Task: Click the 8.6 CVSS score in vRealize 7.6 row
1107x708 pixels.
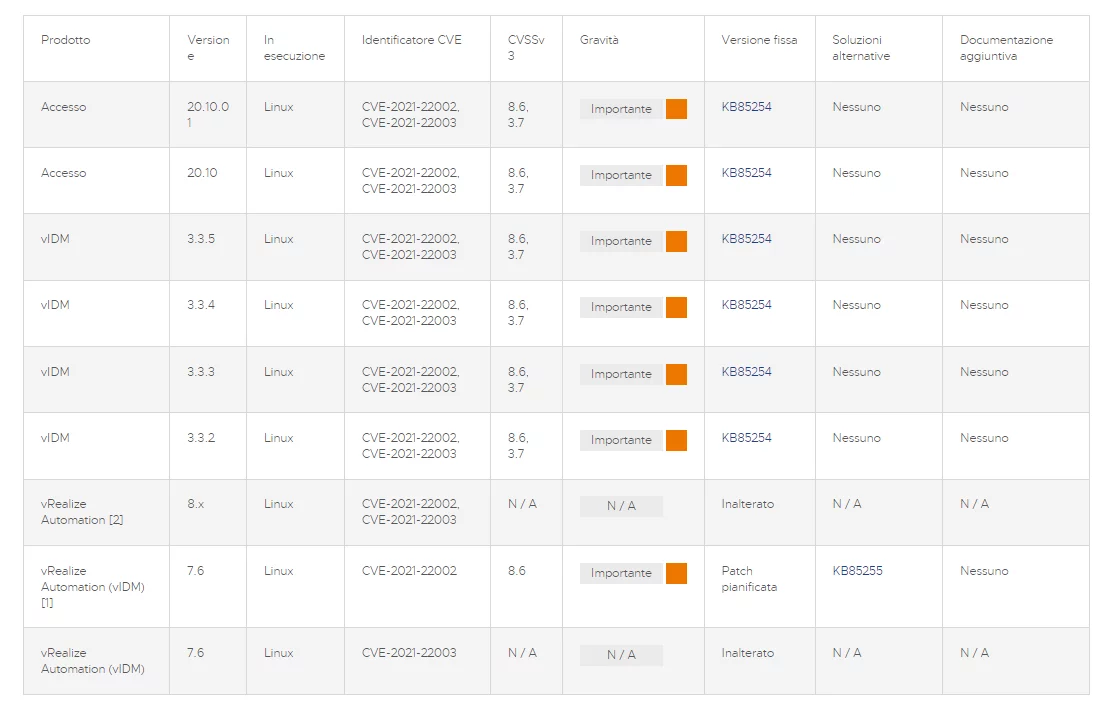Action: pyautogui.click(x=517, y=570)
